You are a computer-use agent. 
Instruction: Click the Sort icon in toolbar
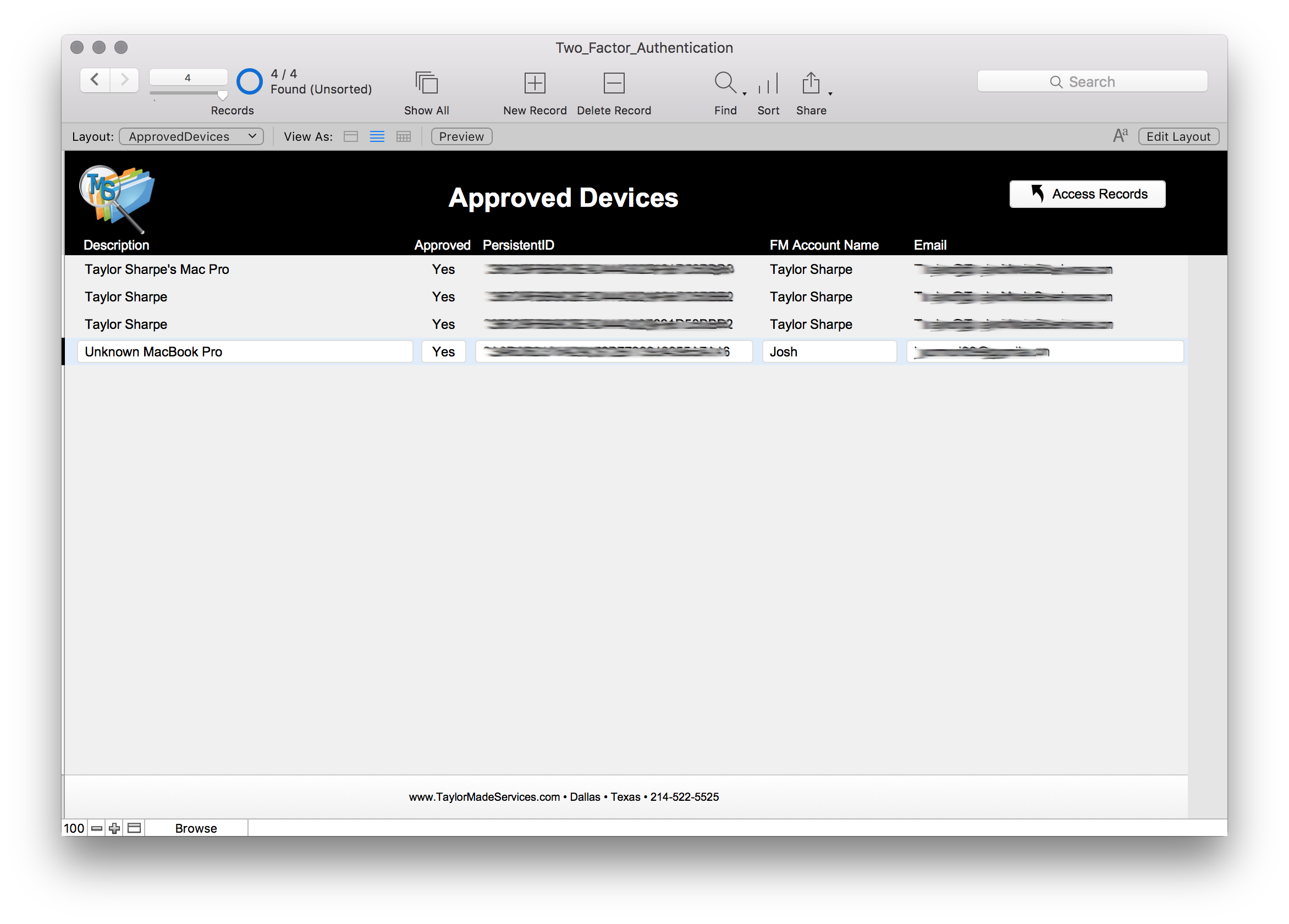[x=768, y=83]
